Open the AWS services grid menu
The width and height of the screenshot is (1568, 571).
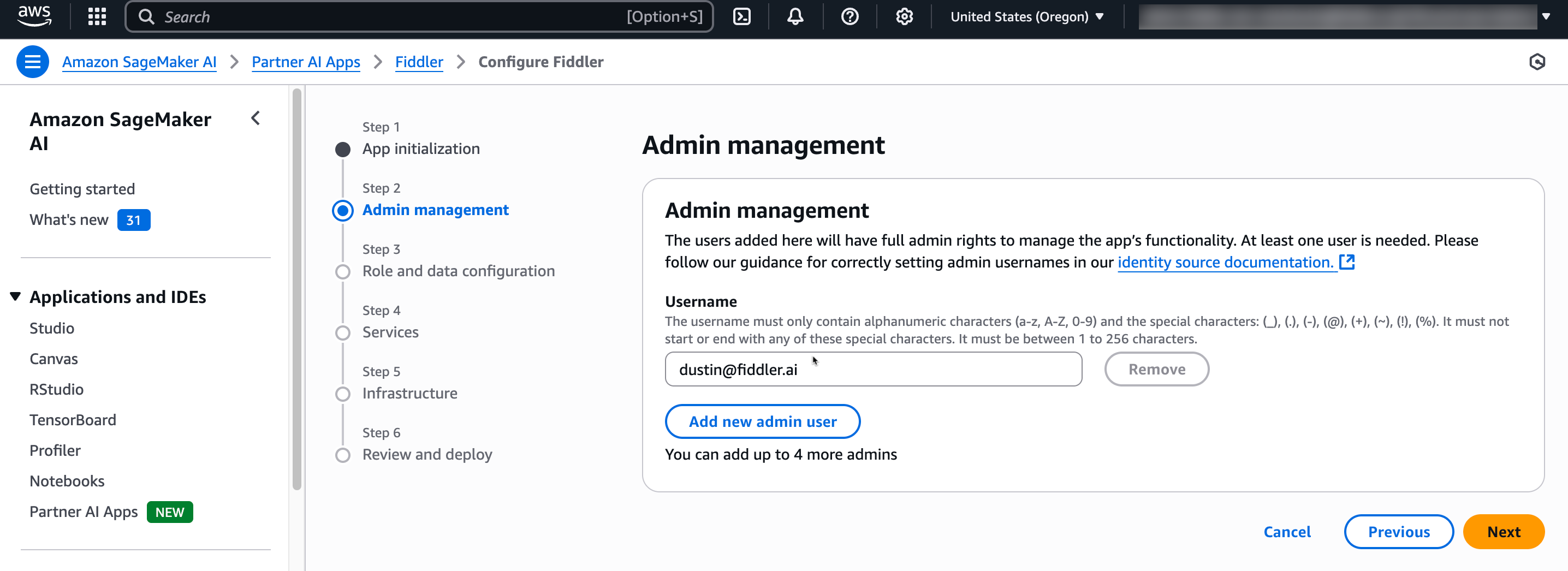(96, 16)
